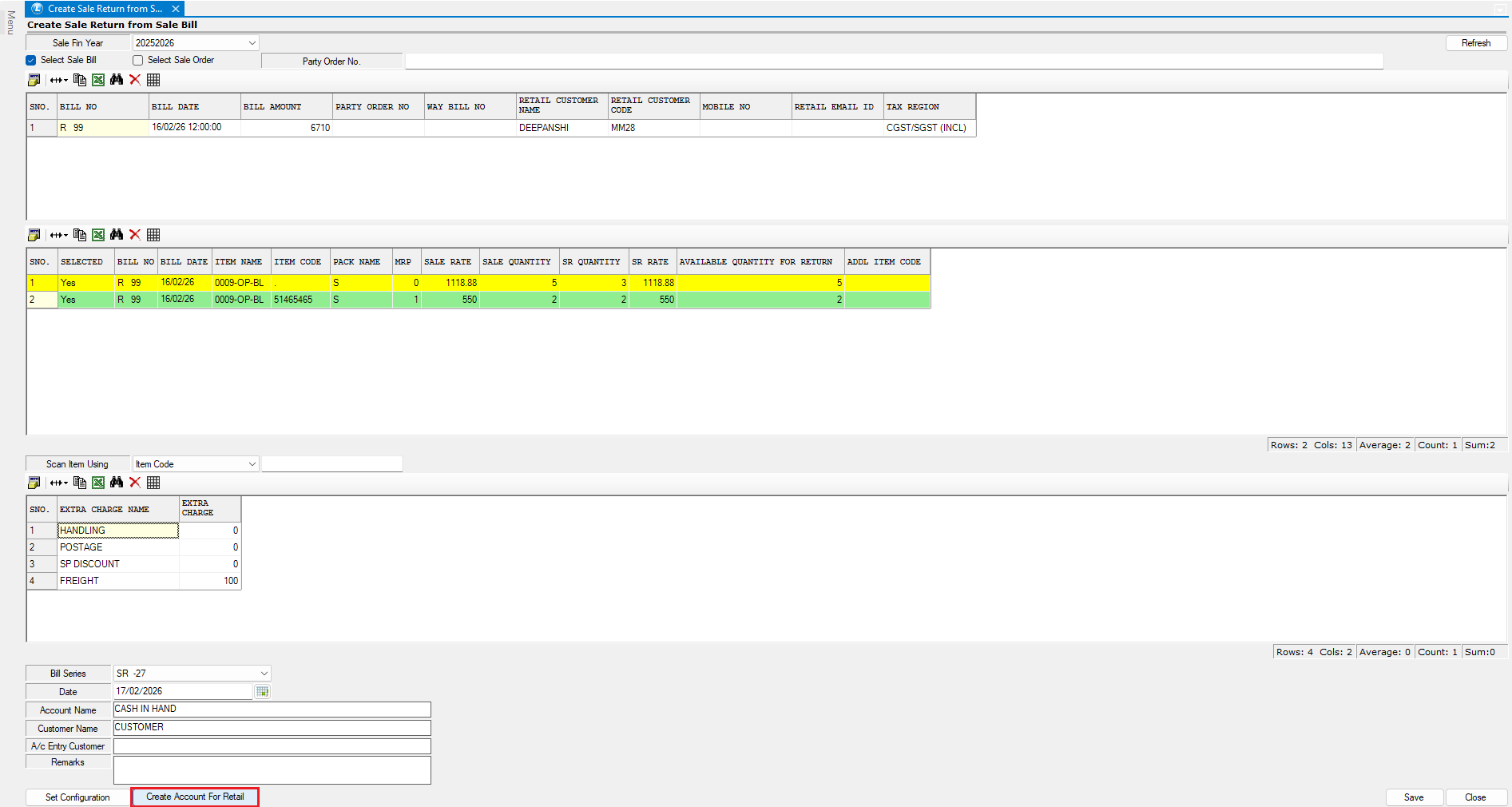
Task: Uncheck the Select Sale Bill checkbox
Action: pyautogui.click(x=31, y=61)
